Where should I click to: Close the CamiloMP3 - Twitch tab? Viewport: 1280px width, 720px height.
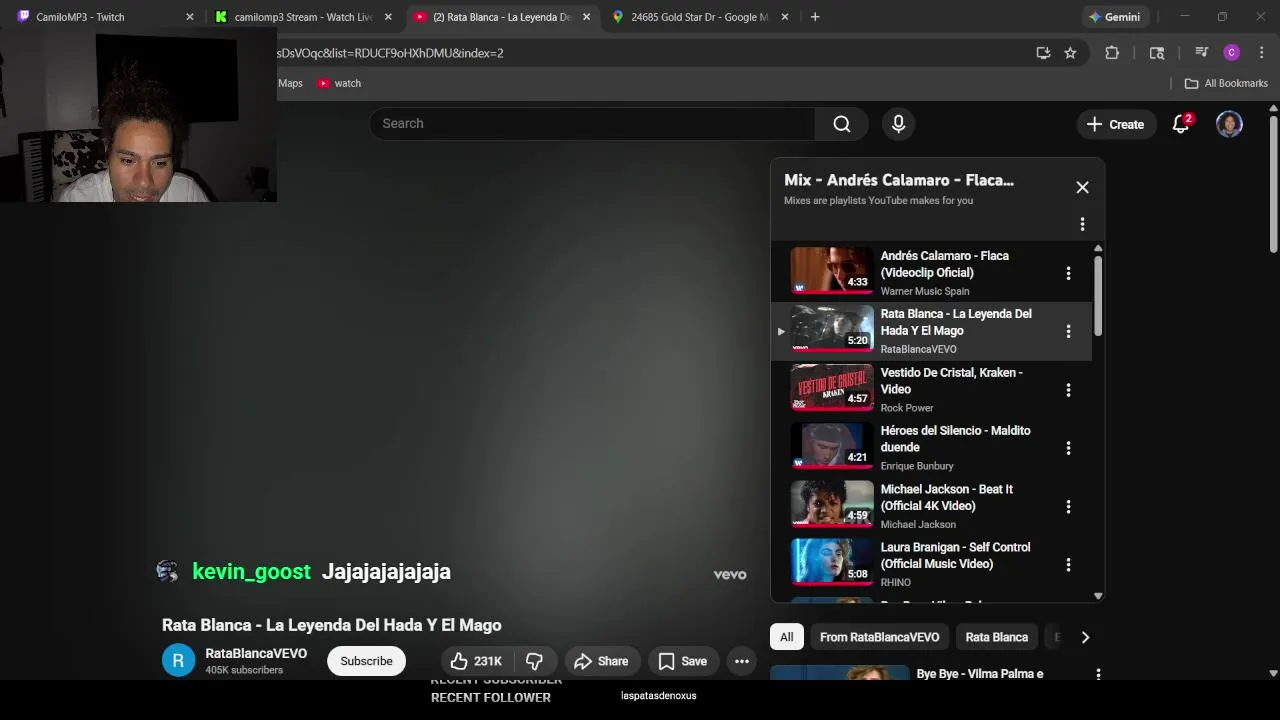(x=190, y=17)
